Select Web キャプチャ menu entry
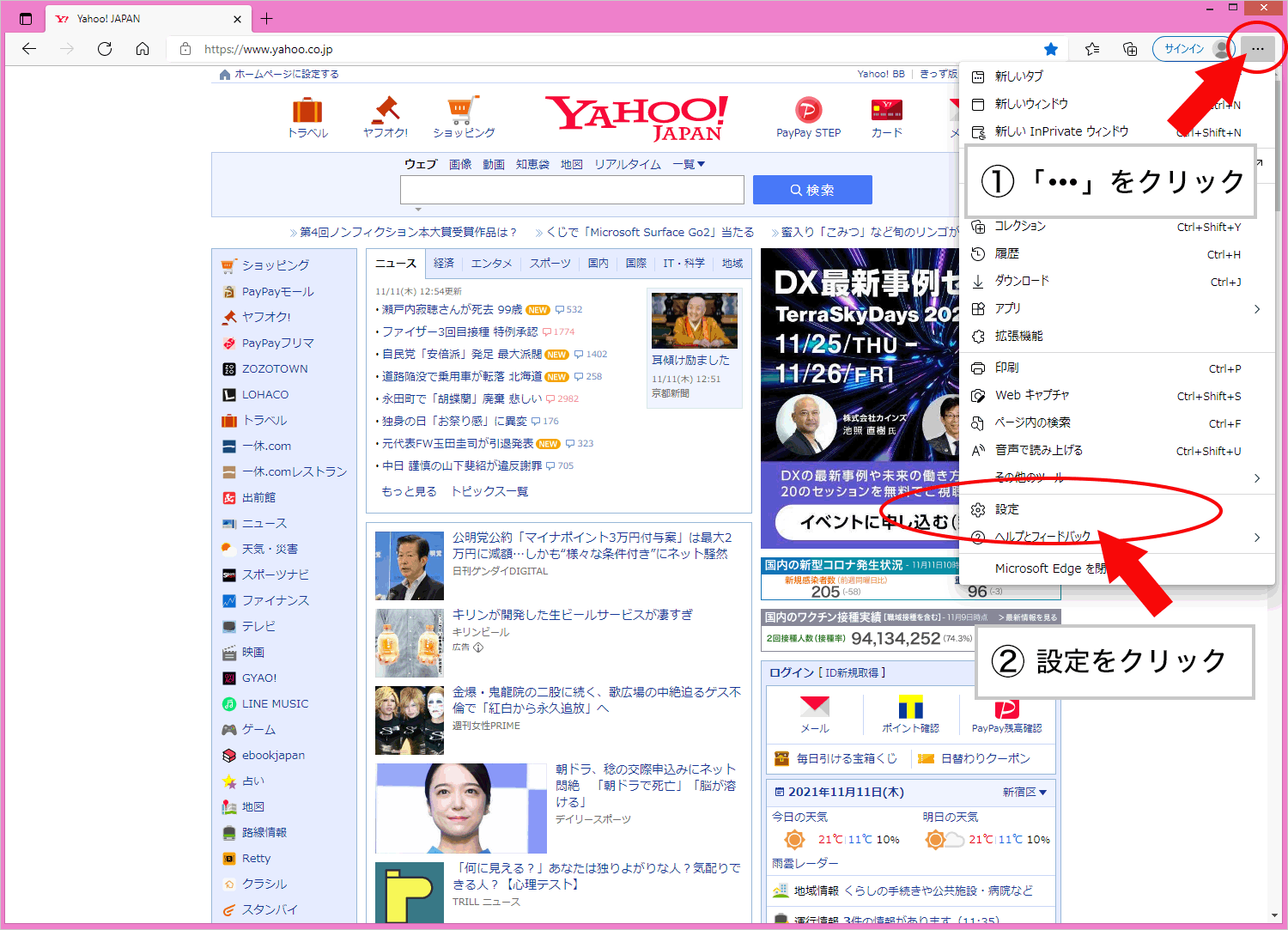Image resolution: width=1288 pixels, height=930 pixels. [x=1116, y=396]
